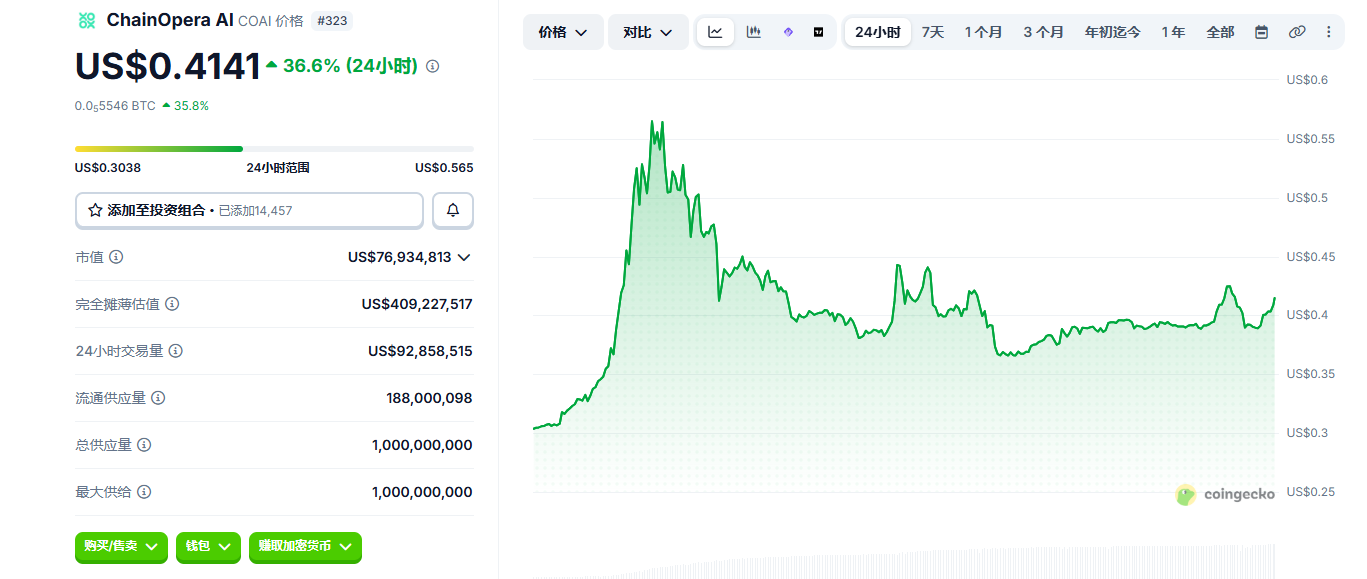Click the US$0.55 axis label

[x=1311, y=139]
